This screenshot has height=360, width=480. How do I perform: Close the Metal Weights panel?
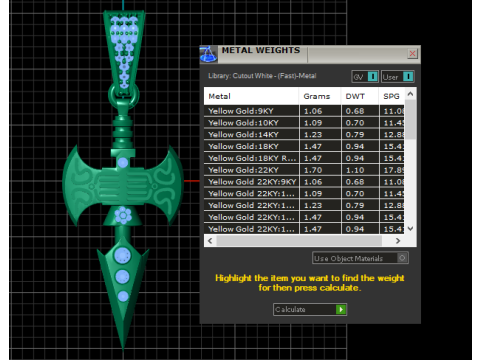coord(412,53)
